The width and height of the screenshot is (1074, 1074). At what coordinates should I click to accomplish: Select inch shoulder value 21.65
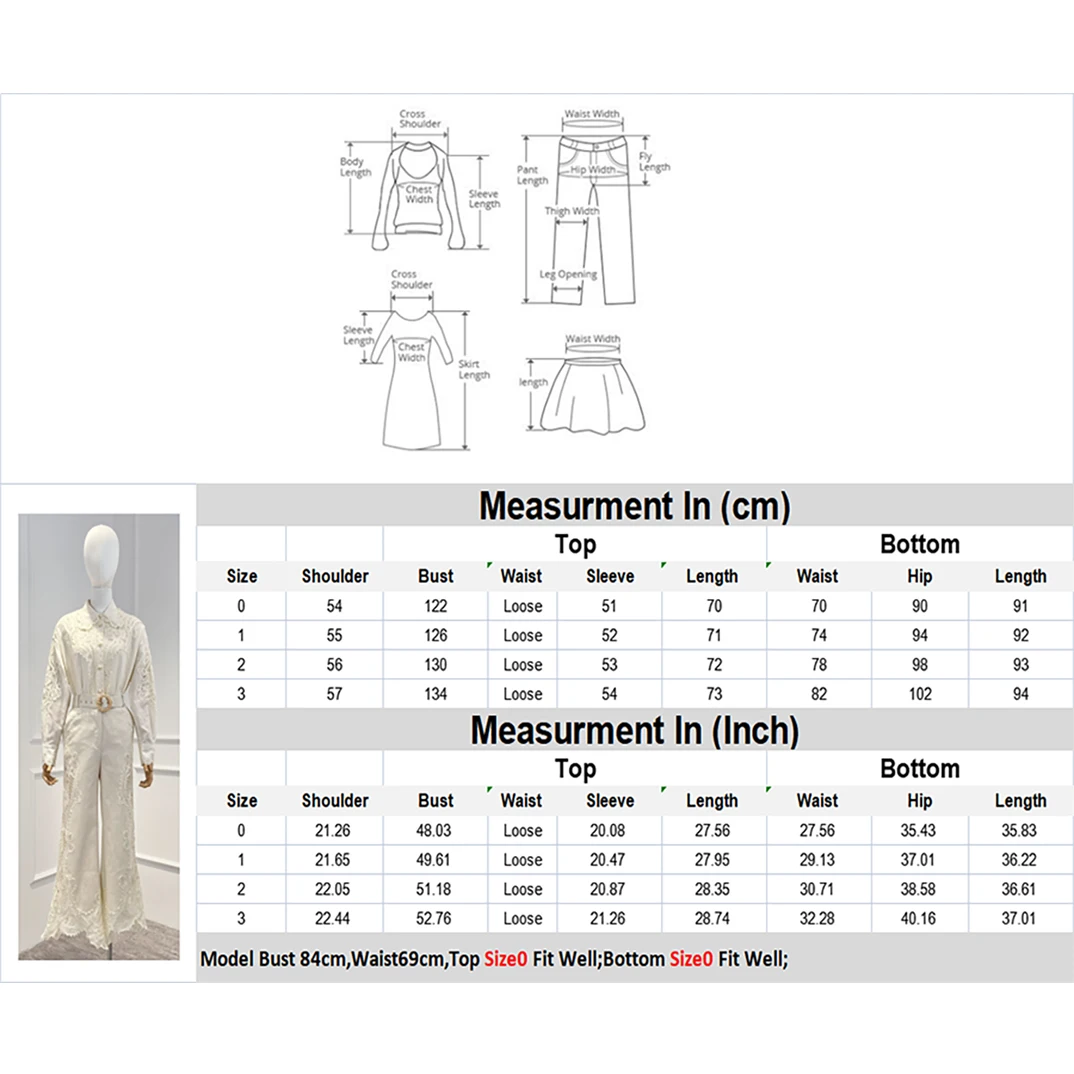(332, 860)
